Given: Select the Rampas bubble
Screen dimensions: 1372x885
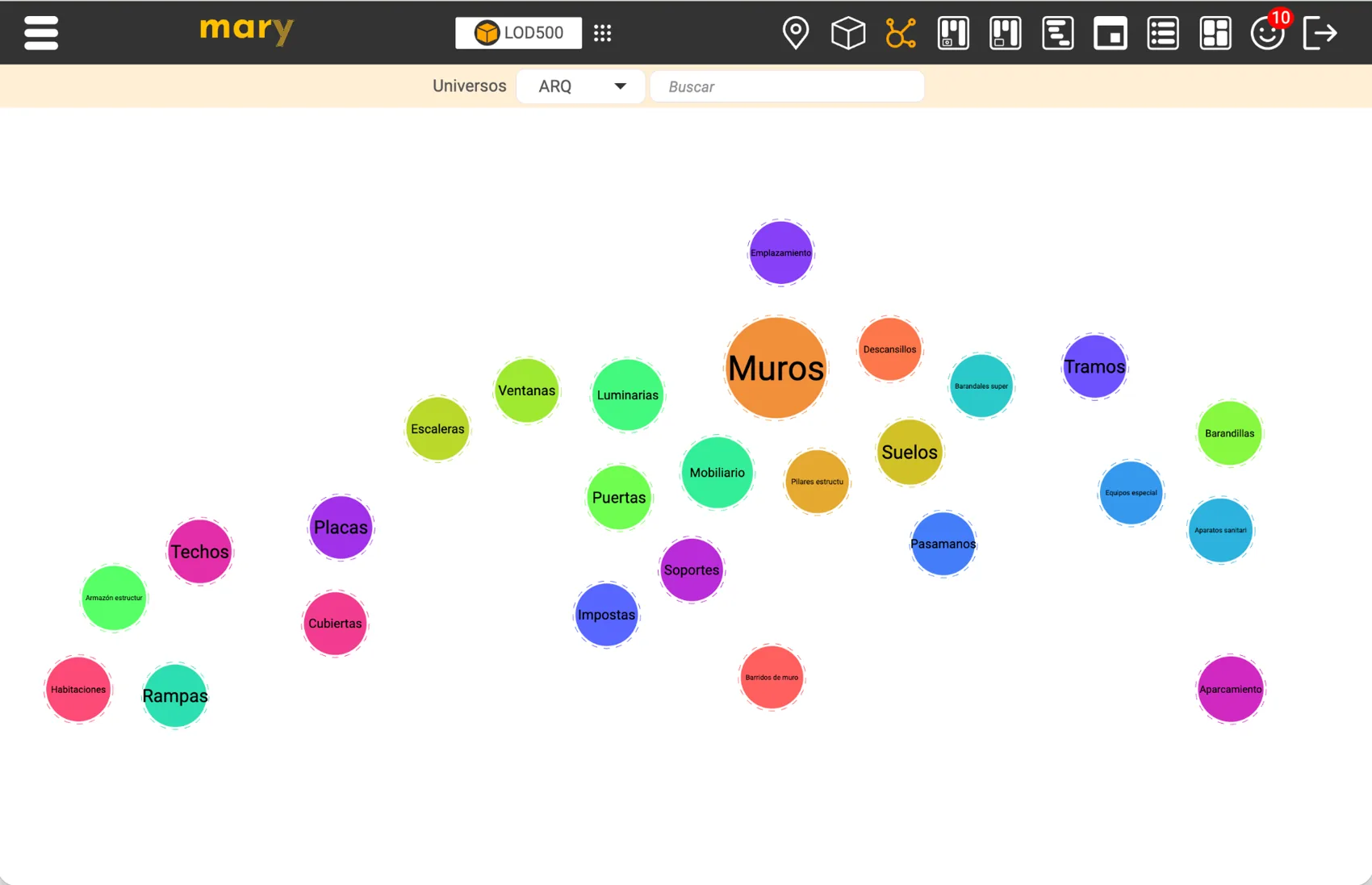Looking at the screenshot, I should pyautogui.click(x=175, y=696).
